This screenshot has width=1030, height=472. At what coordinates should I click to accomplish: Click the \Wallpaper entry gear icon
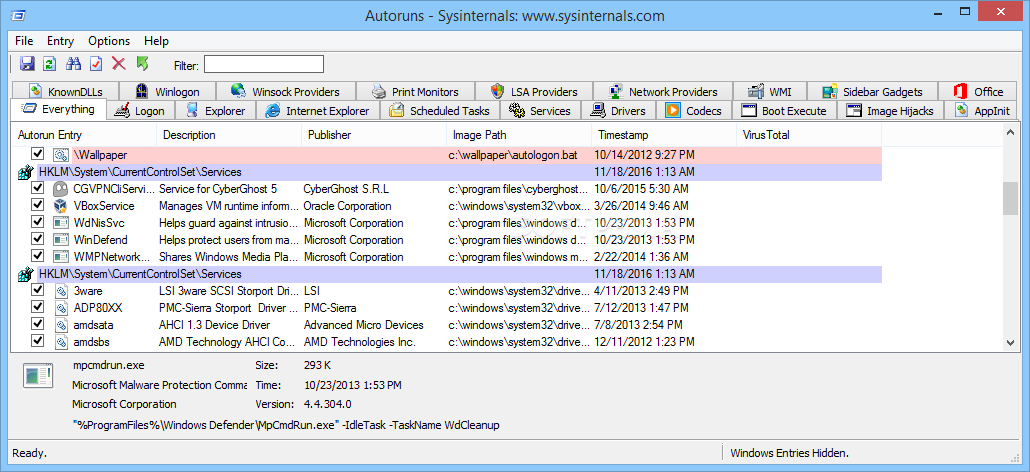[60, 156]
